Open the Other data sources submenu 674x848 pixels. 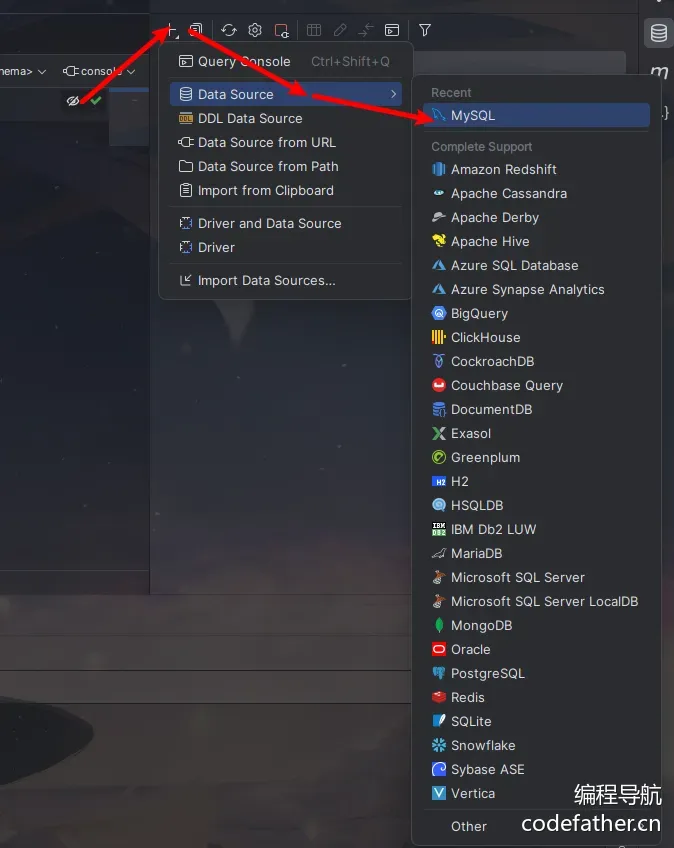click(x=469, y=826)
